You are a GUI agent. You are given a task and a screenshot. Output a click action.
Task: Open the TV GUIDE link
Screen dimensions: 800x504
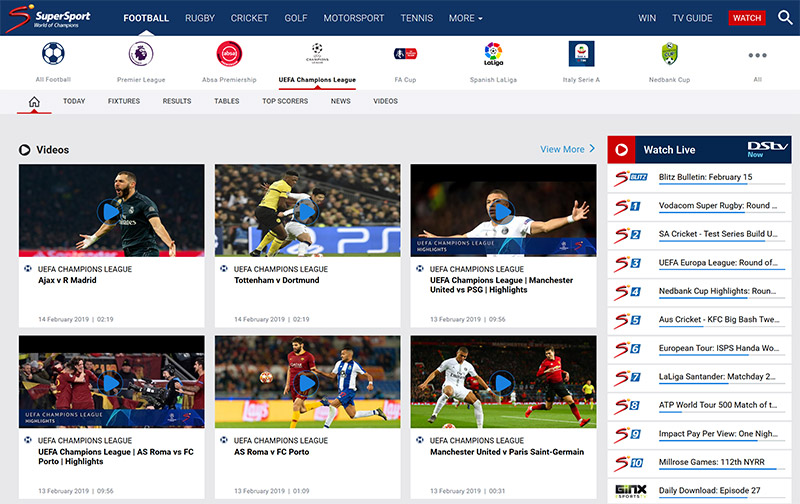692,18
